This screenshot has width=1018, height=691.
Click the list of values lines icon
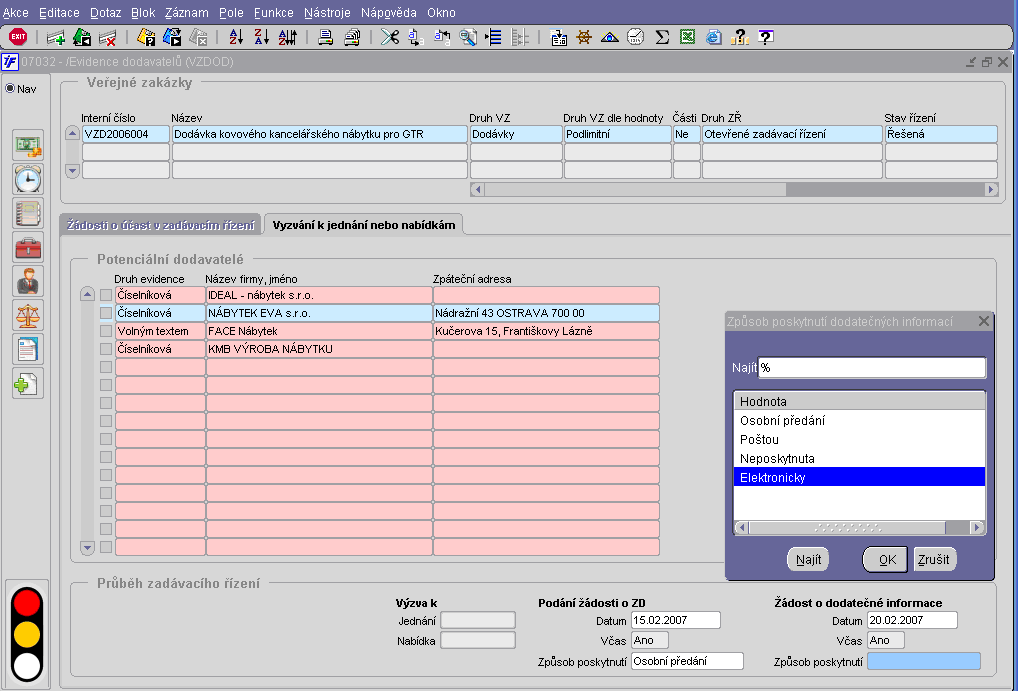coord(493,38)
